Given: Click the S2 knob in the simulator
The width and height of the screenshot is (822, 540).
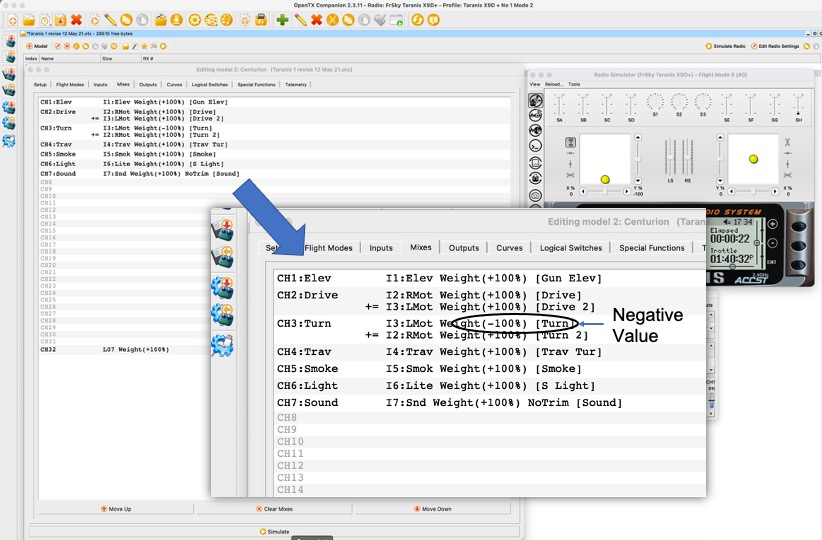Looking at the screenshot, I should coord(679,102).
